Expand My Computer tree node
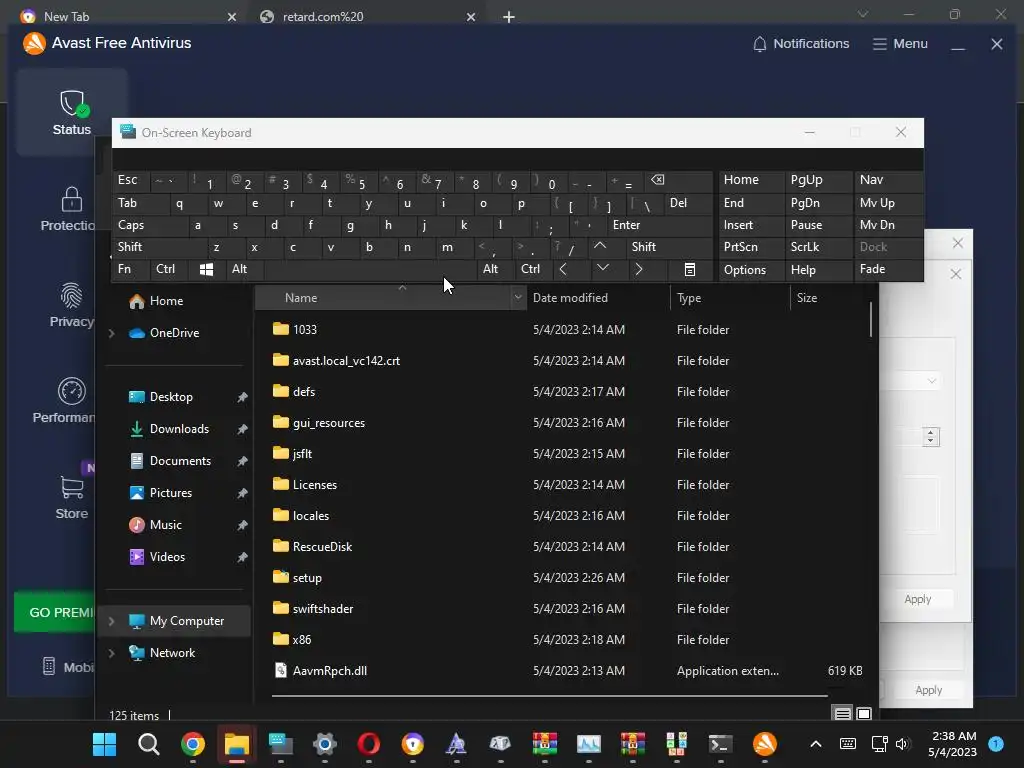 pyautogui.click(x=112, y=621)
